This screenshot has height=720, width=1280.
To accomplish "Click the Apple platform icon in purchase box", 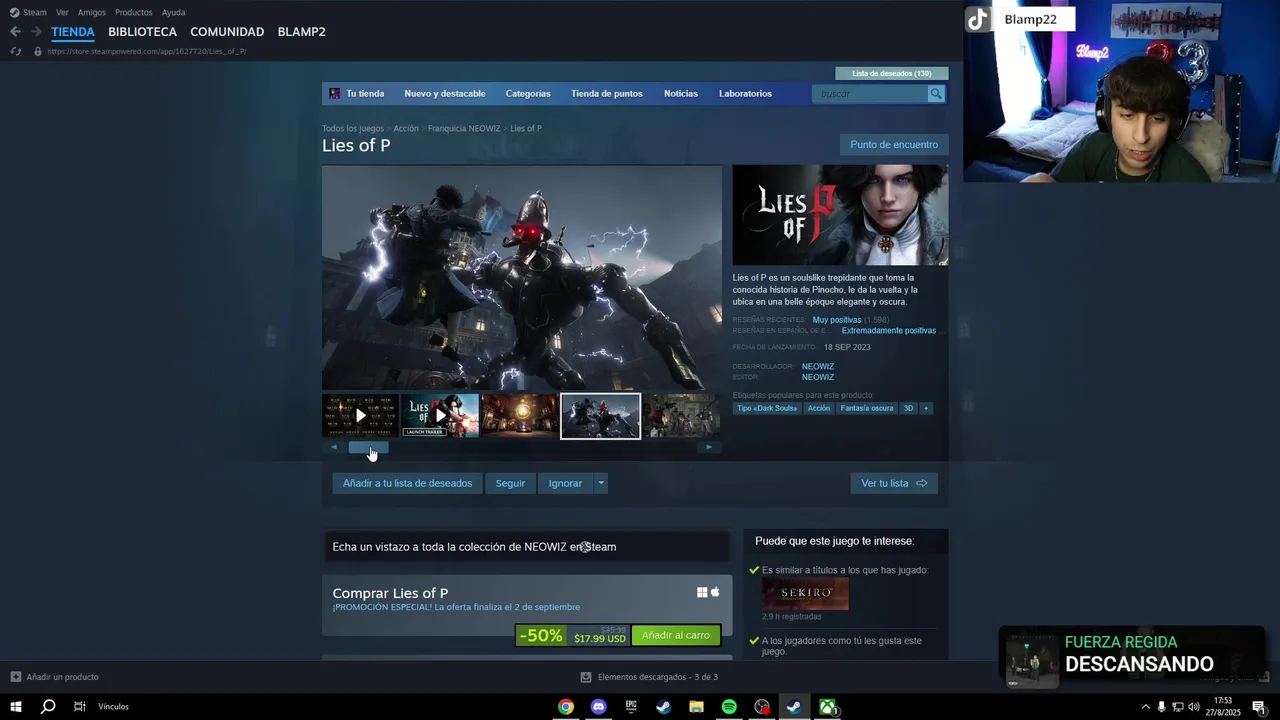I will (x=715, y=592).
